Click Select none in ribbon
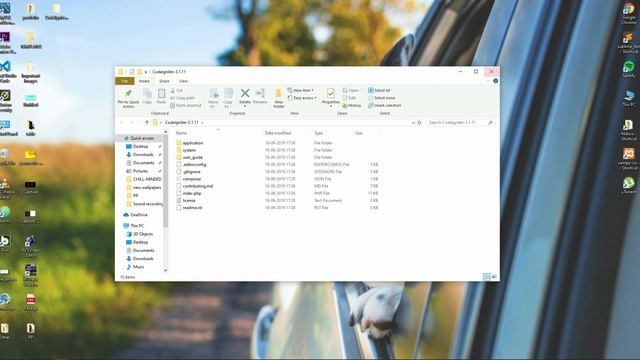 point(382,98)
